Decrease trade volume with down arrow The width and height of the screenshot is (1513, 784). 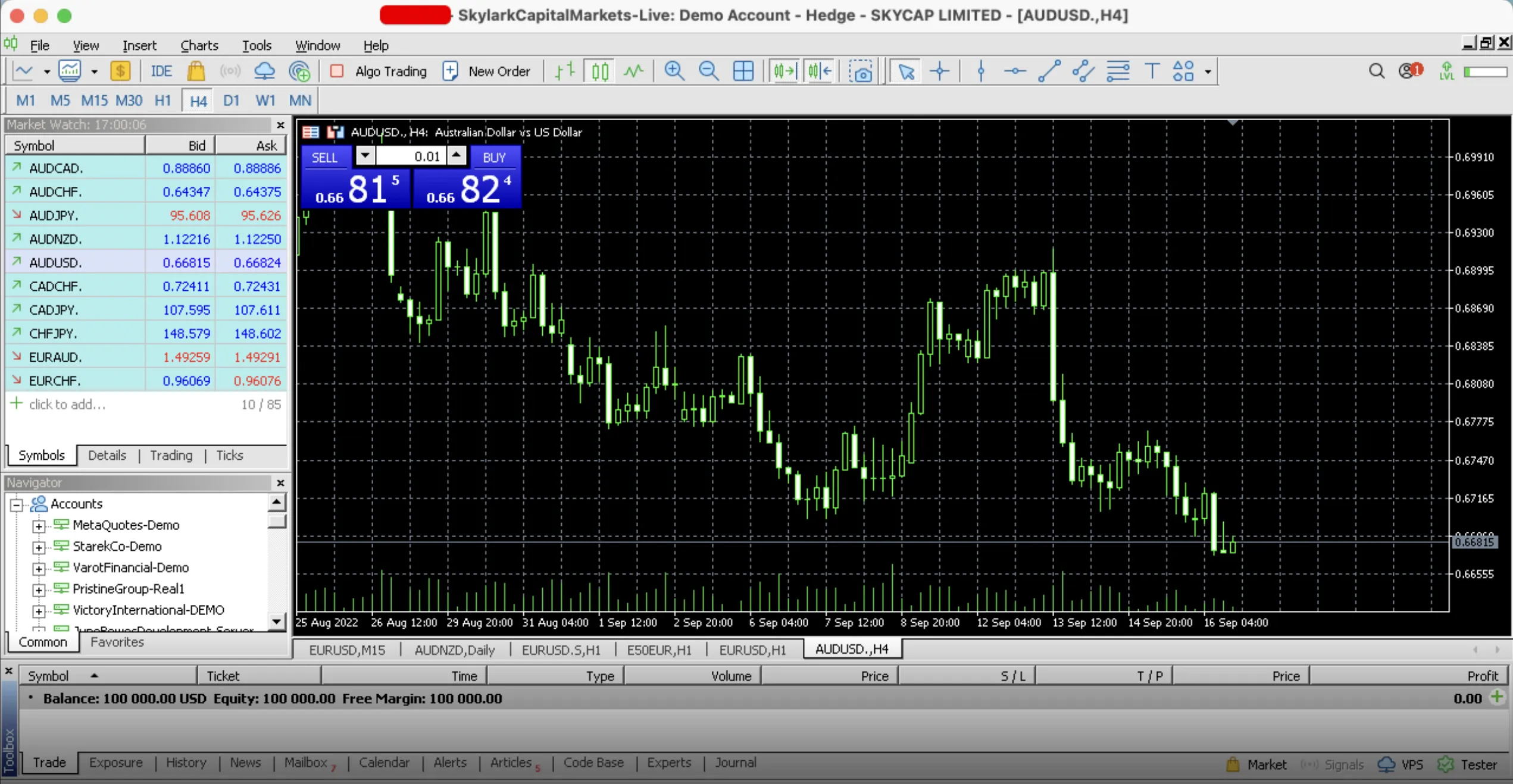click(365, 156)
